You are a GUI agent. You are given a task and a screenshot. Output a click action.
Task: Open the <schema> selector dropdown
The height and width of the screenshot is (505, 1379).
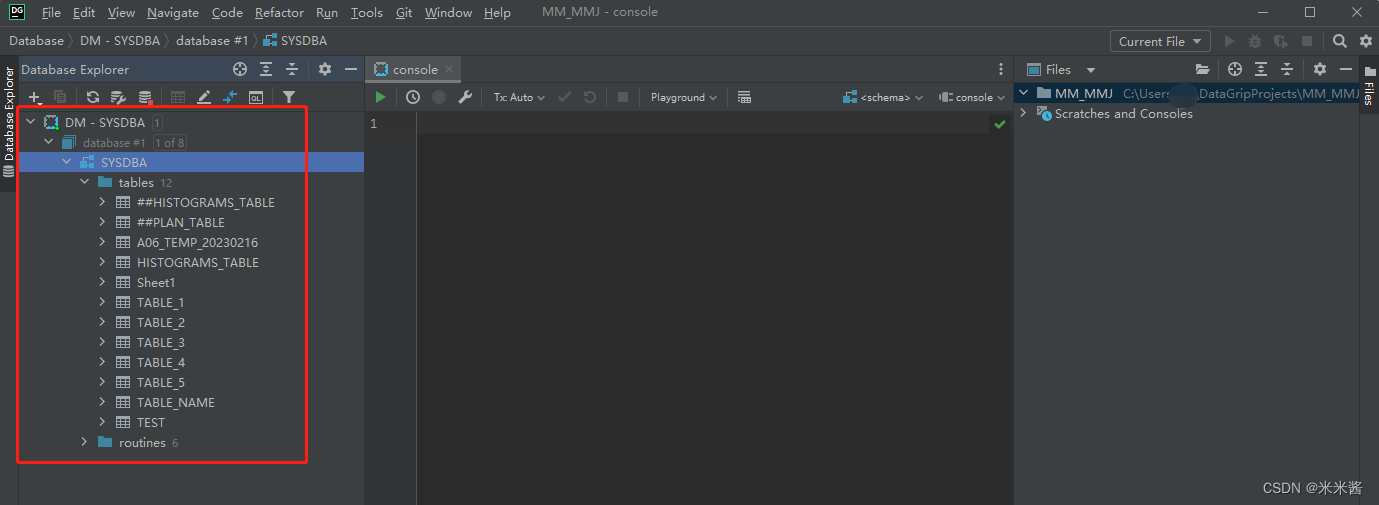884,97
